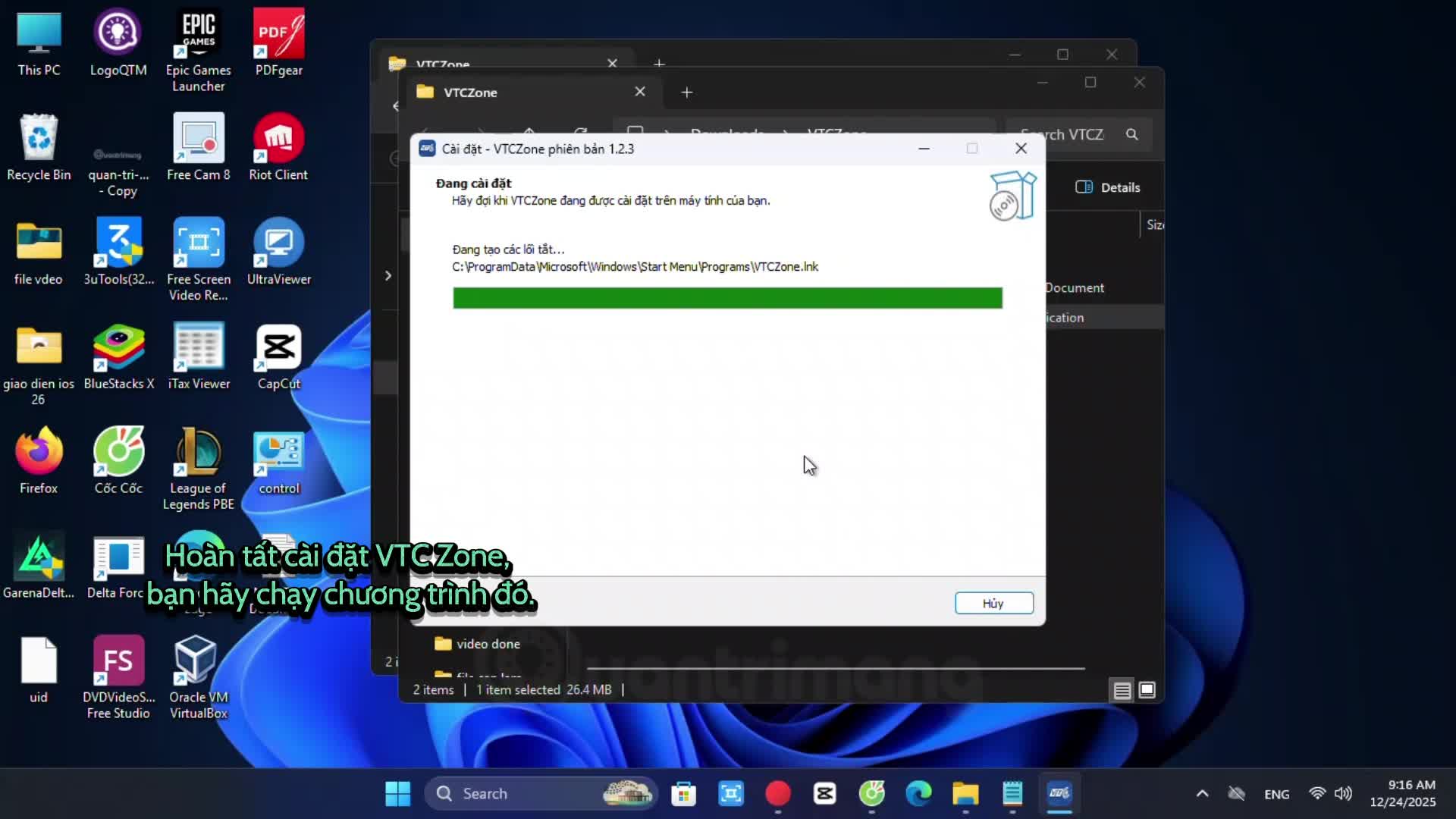
Task: Launch Riot Client from desktop
Action: click(278, 149)
